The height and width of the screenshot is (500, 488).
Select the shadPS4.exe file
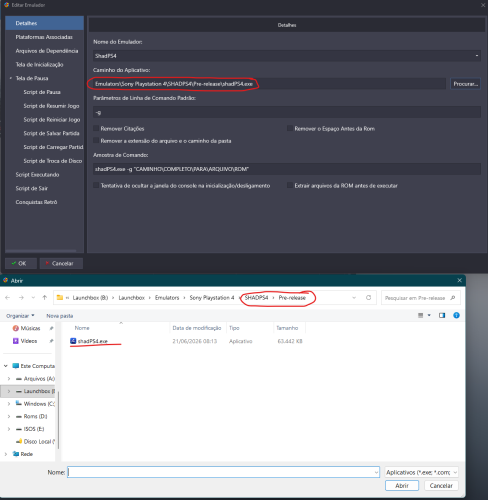click(92, 341)
